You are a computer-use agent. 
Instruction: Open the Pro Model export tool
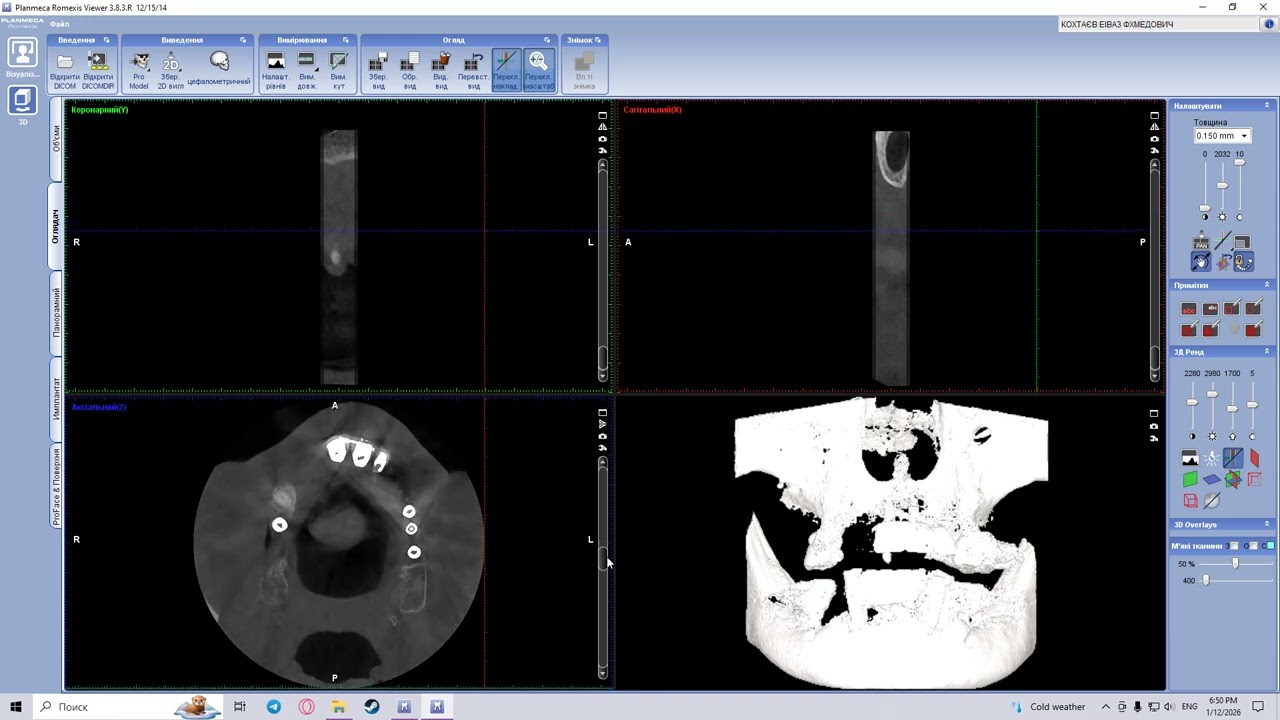coord(139,62)
